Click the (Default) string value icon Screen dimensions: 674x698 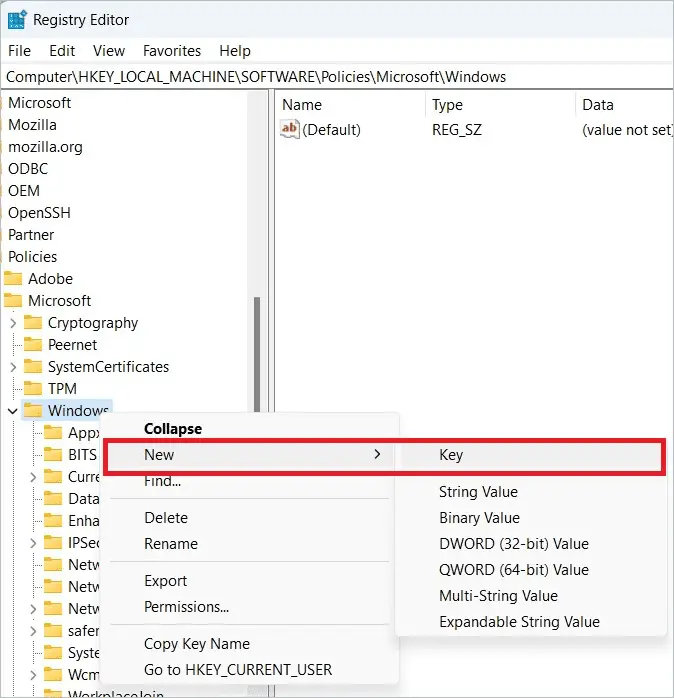(290, 129)
